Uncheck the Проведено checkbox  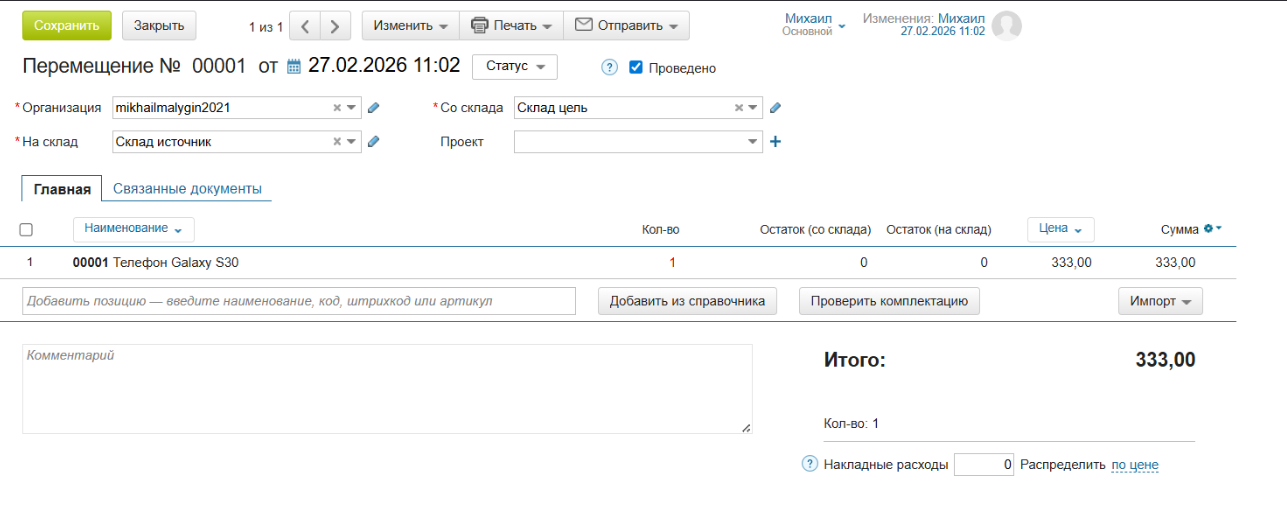(636, 68)
